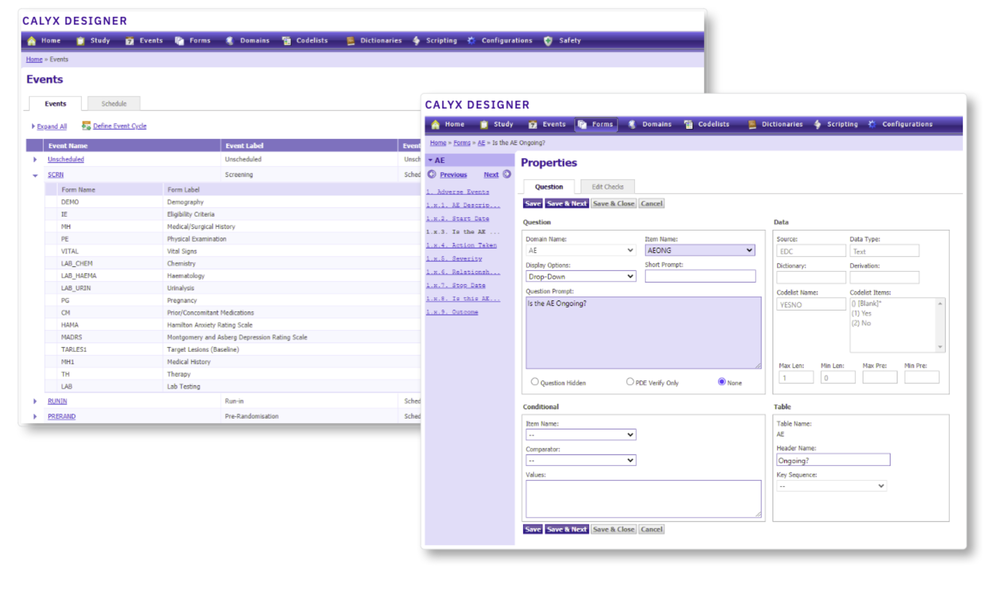Click Codelists icon in Properties window navbar
1000x589 pixels.
pyautogui.click(x=688, y=124)
